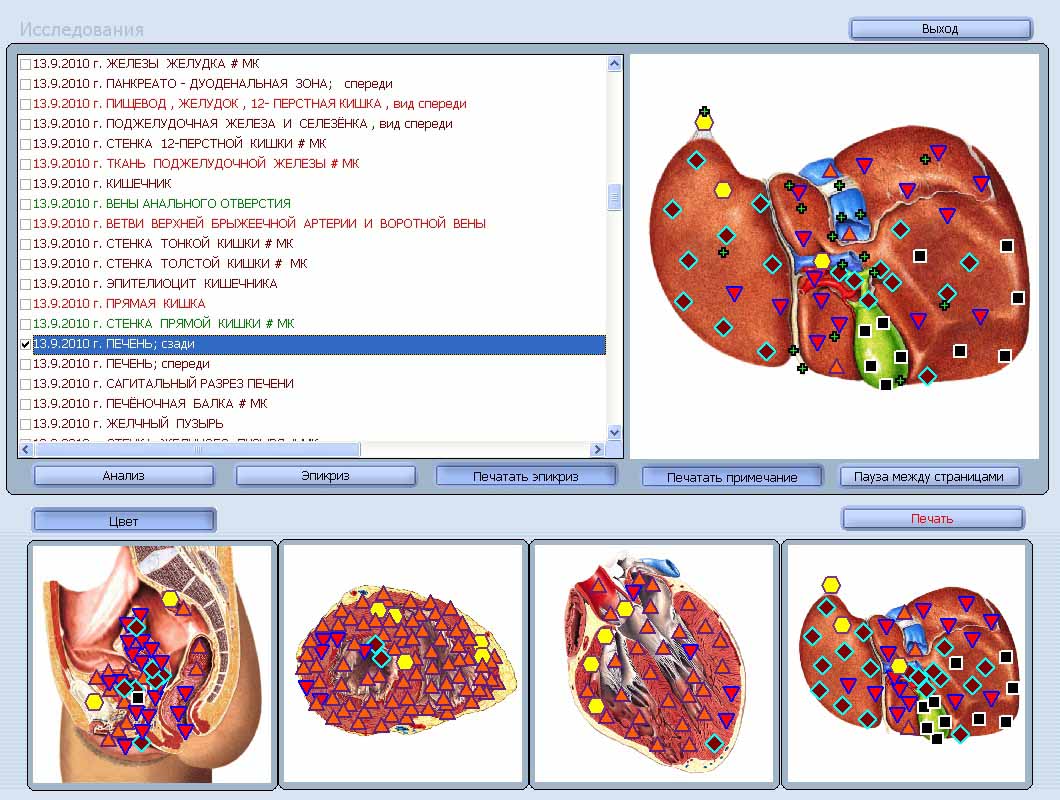Open the liver thumbnail in the bottom row
Viewport: 1060px width, 800px height.
(906, 663)
